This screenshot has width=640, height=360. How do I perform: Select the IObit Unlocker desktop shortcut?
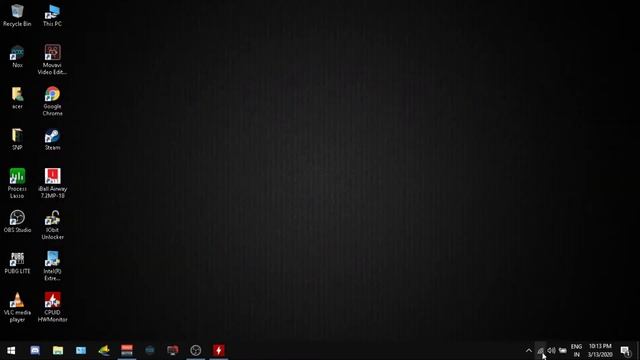point(52,225)
